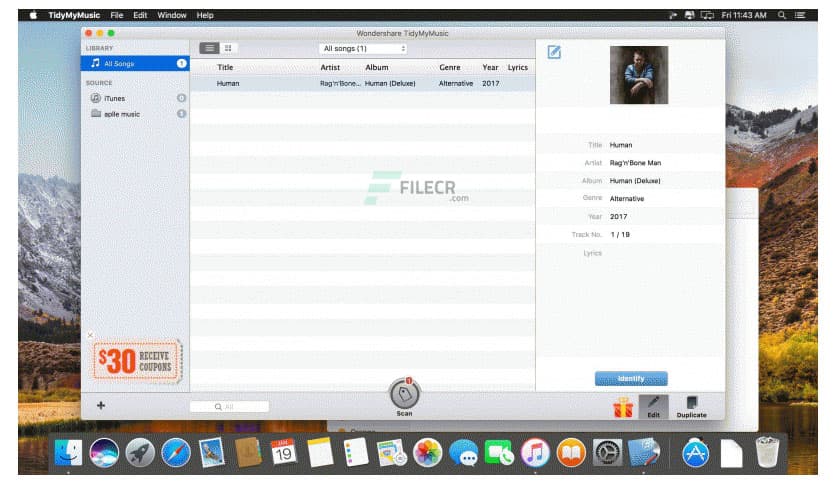This screenshot has height=484, width=836.
Task: Click the Title field value Human in details
Action: (621, 145)
